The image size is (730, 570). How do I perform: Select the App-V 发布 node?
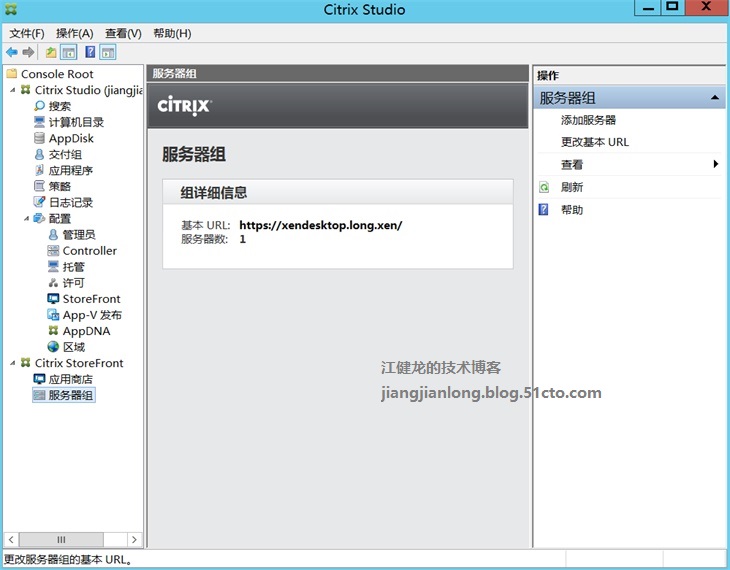tap(85, 315)
